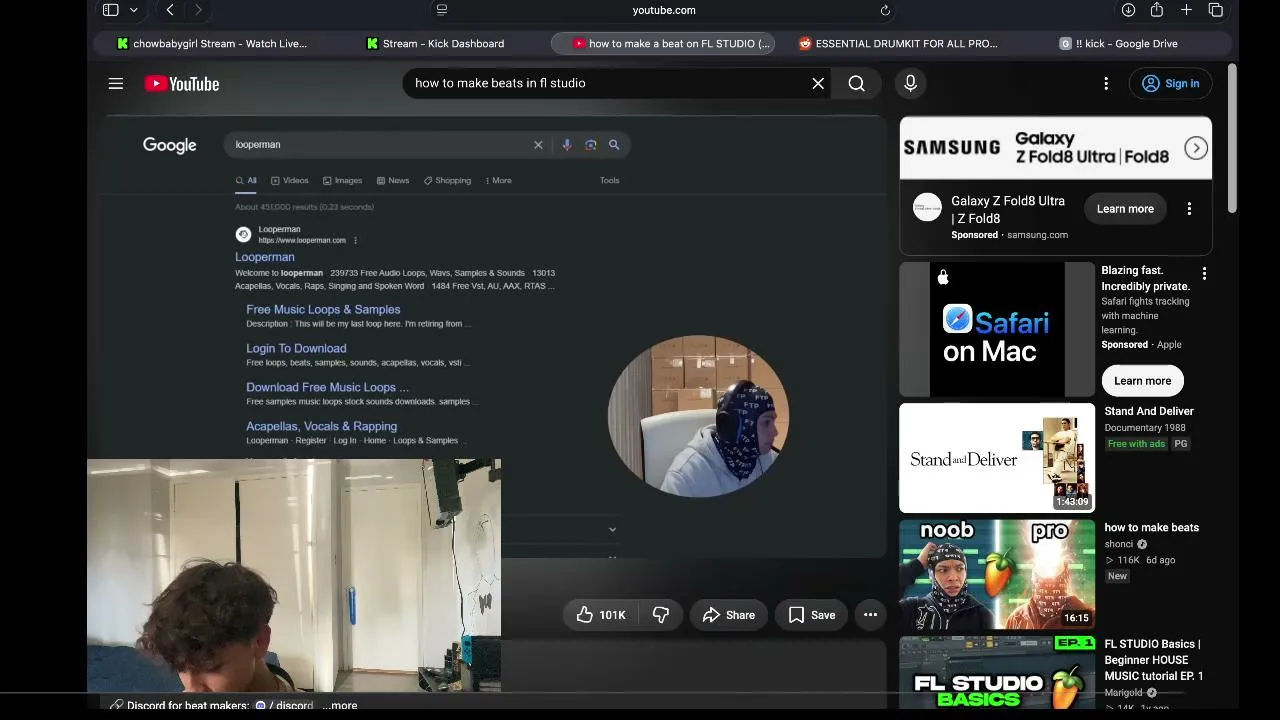Click the page vertical scrollbar
The image size is (1280, 720).
[x=1233, y=138]
